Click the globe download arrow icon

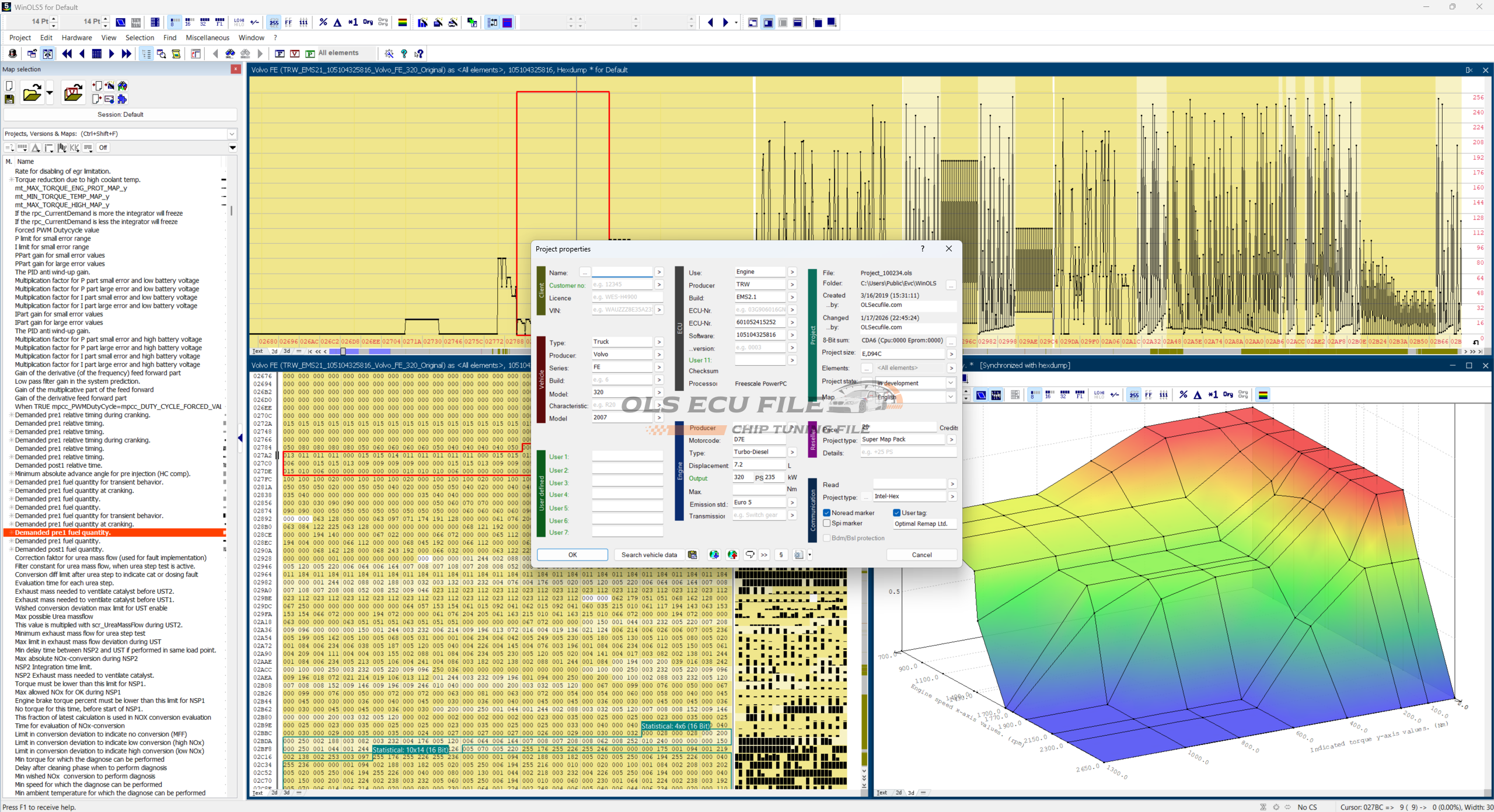714,555
